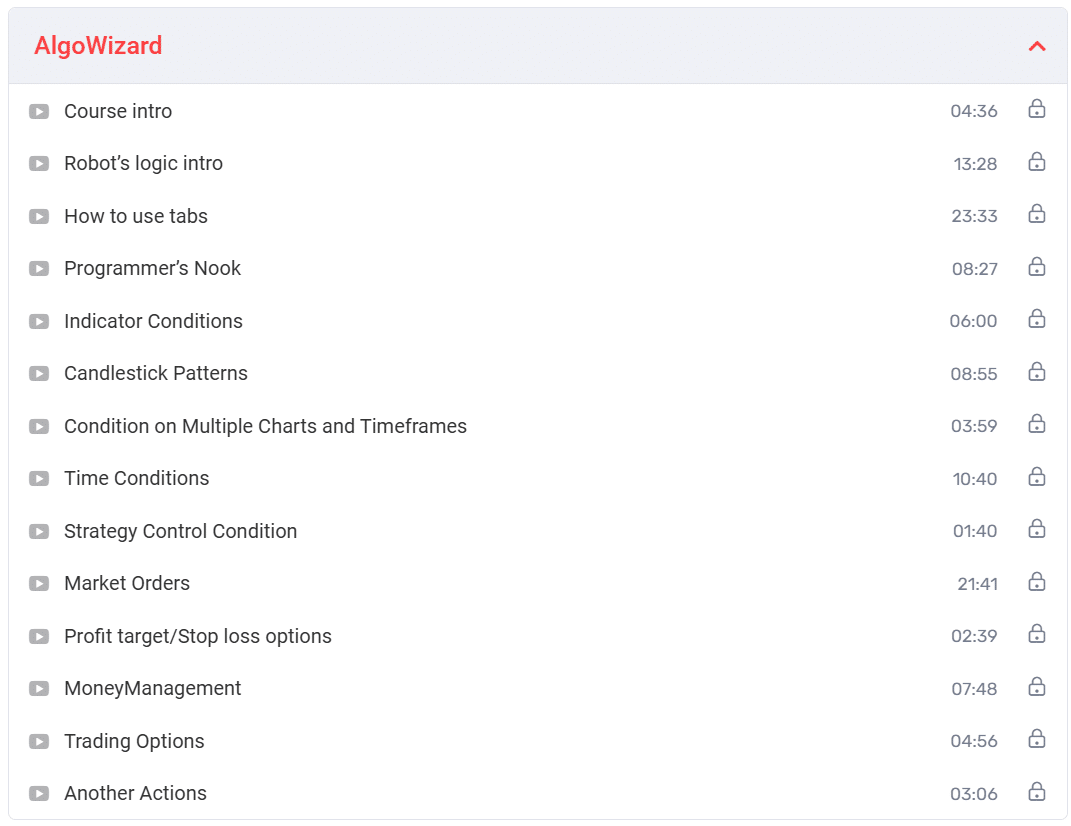The width and height of the screenshot is (1071, 826).
Task: Click the 23:33 duration of How to use tabs
Action: click(974, 216)
